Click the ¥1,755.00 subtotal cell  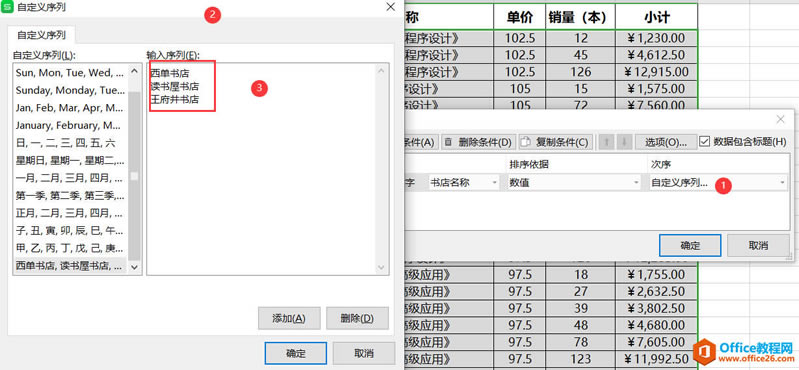(656, 275)
